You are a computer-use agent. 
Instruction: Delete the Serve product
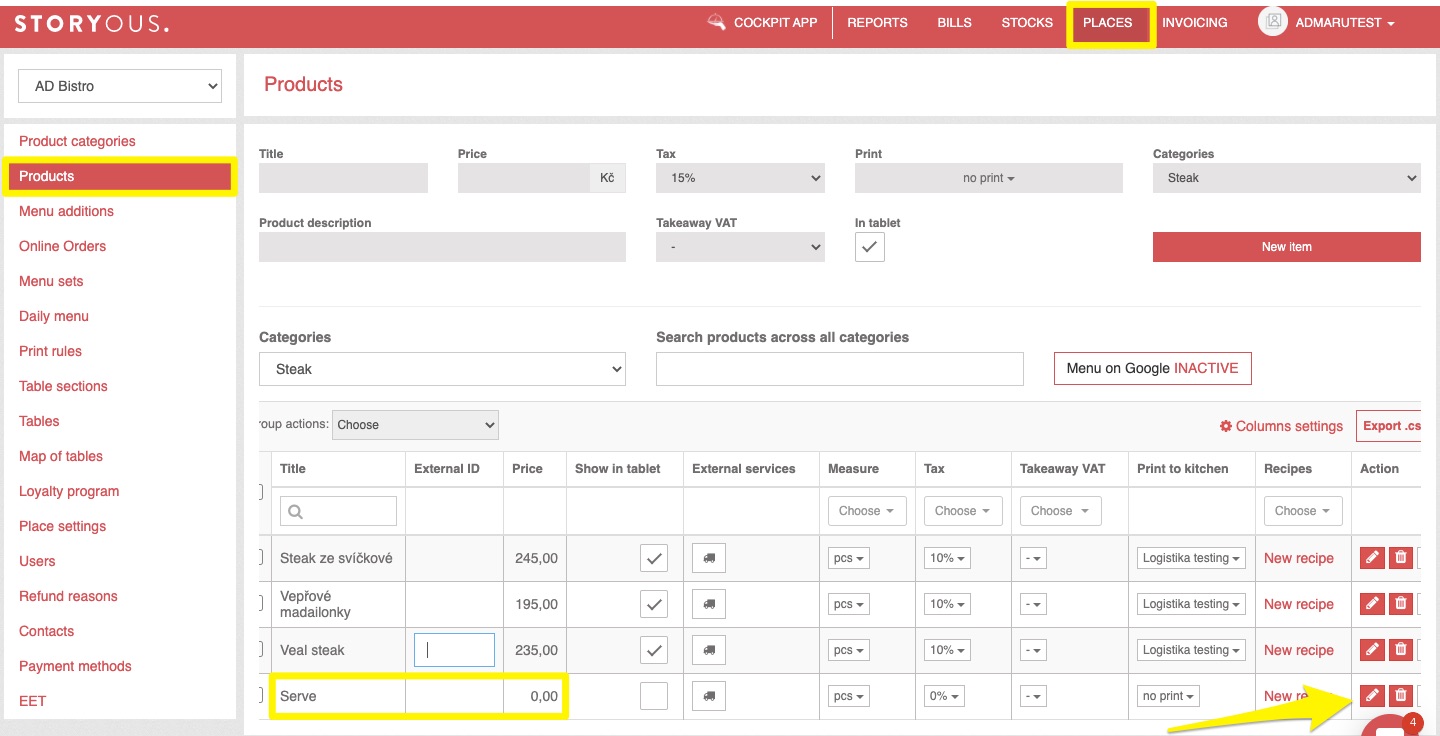pos(1401,696)
